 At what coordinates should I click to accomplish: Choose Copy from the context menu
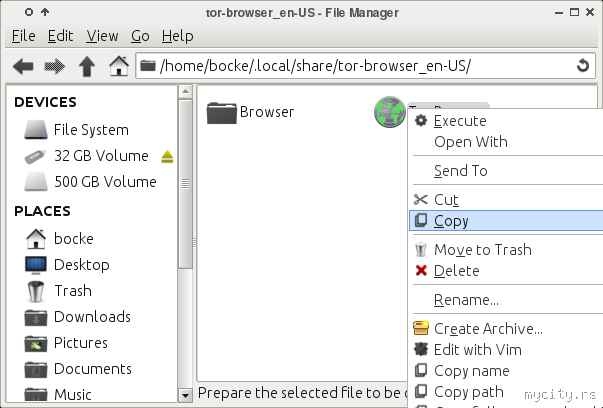pos(451,221)
